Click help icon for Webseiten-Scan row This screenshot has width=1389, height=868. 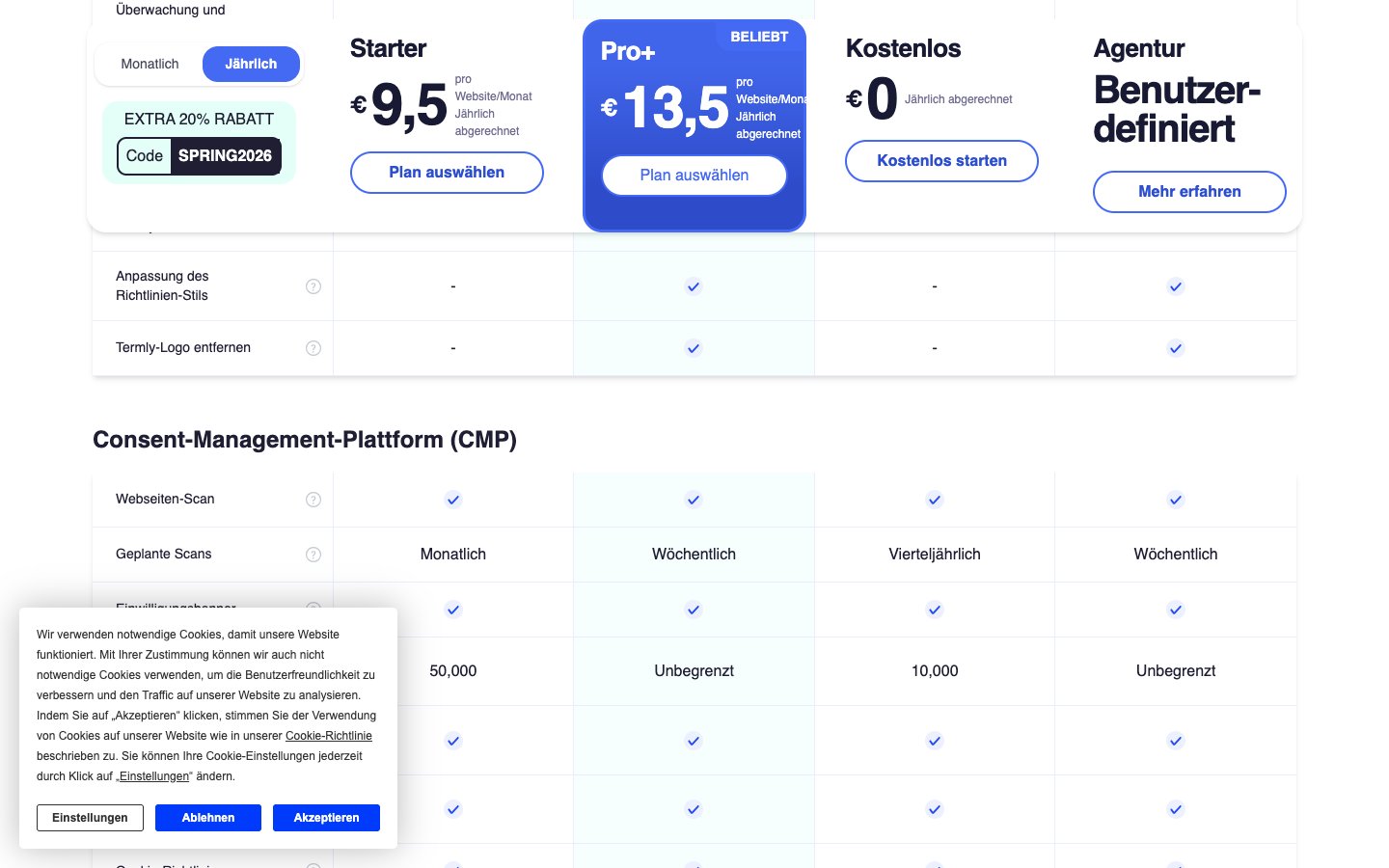(313, 500)
